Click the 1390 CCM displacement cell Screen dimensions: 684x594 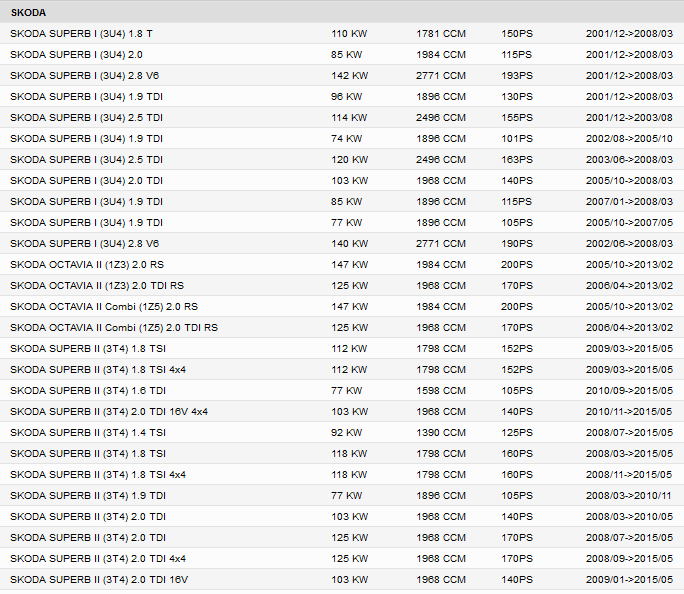[x=441, y=432]
